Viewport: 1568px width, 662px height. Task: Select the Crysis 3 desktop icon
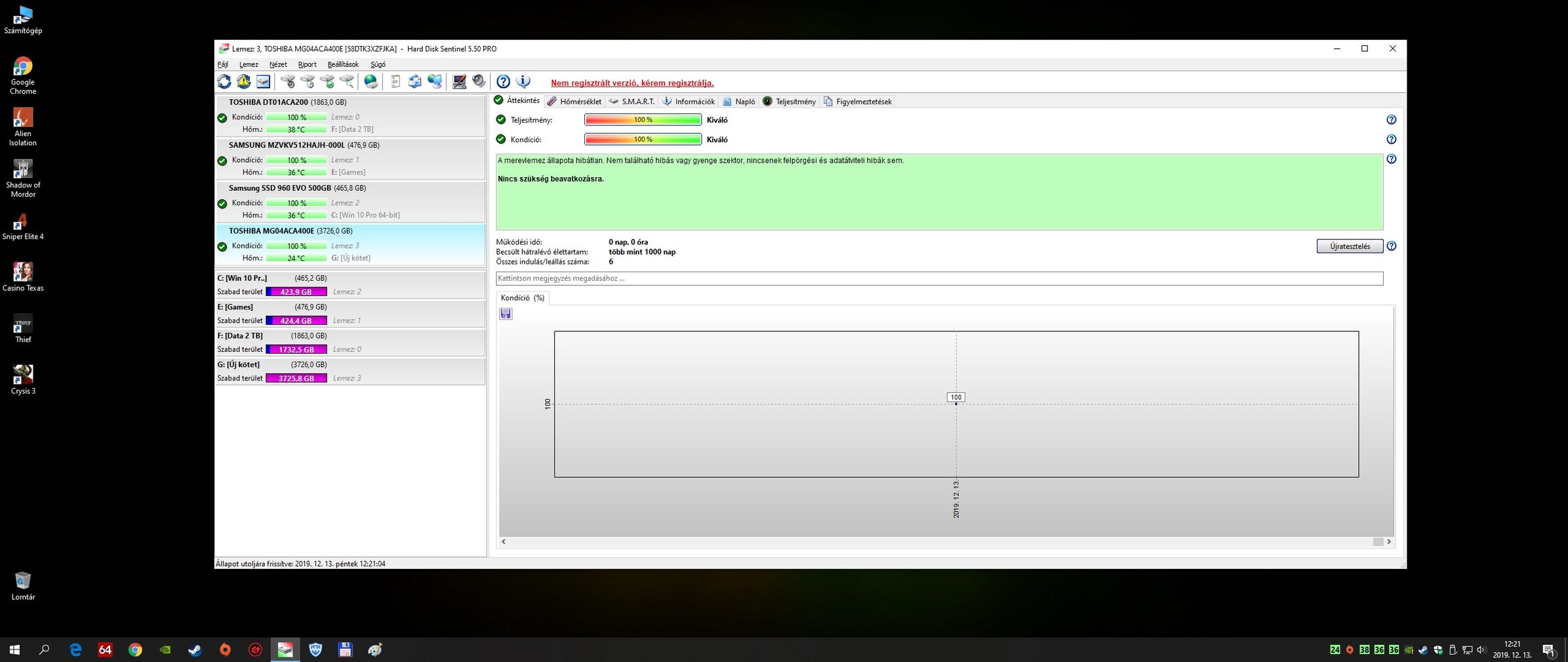[x=23, y=380]
